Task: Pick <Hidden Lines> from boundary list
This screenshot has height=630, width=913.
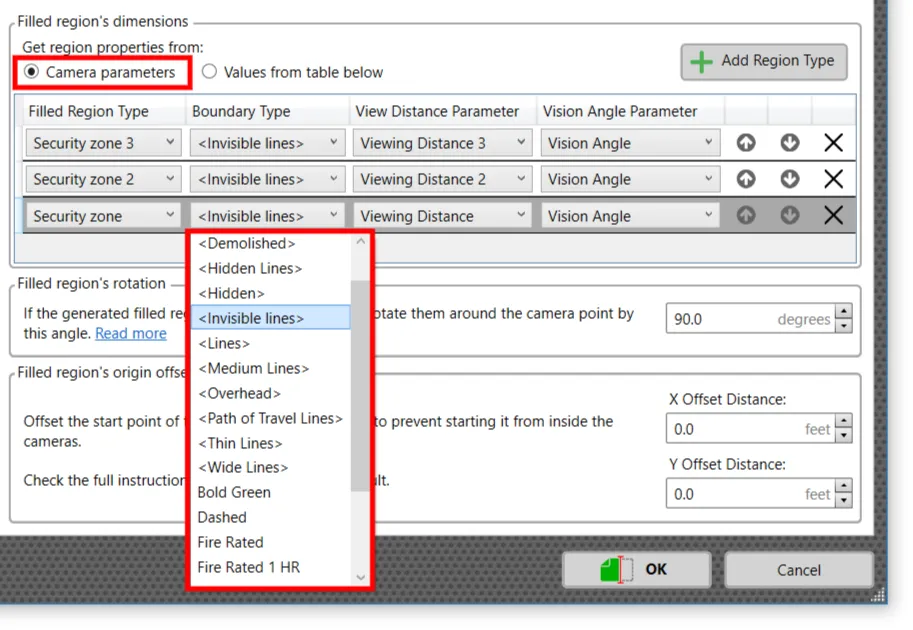Action: (250, 268)
